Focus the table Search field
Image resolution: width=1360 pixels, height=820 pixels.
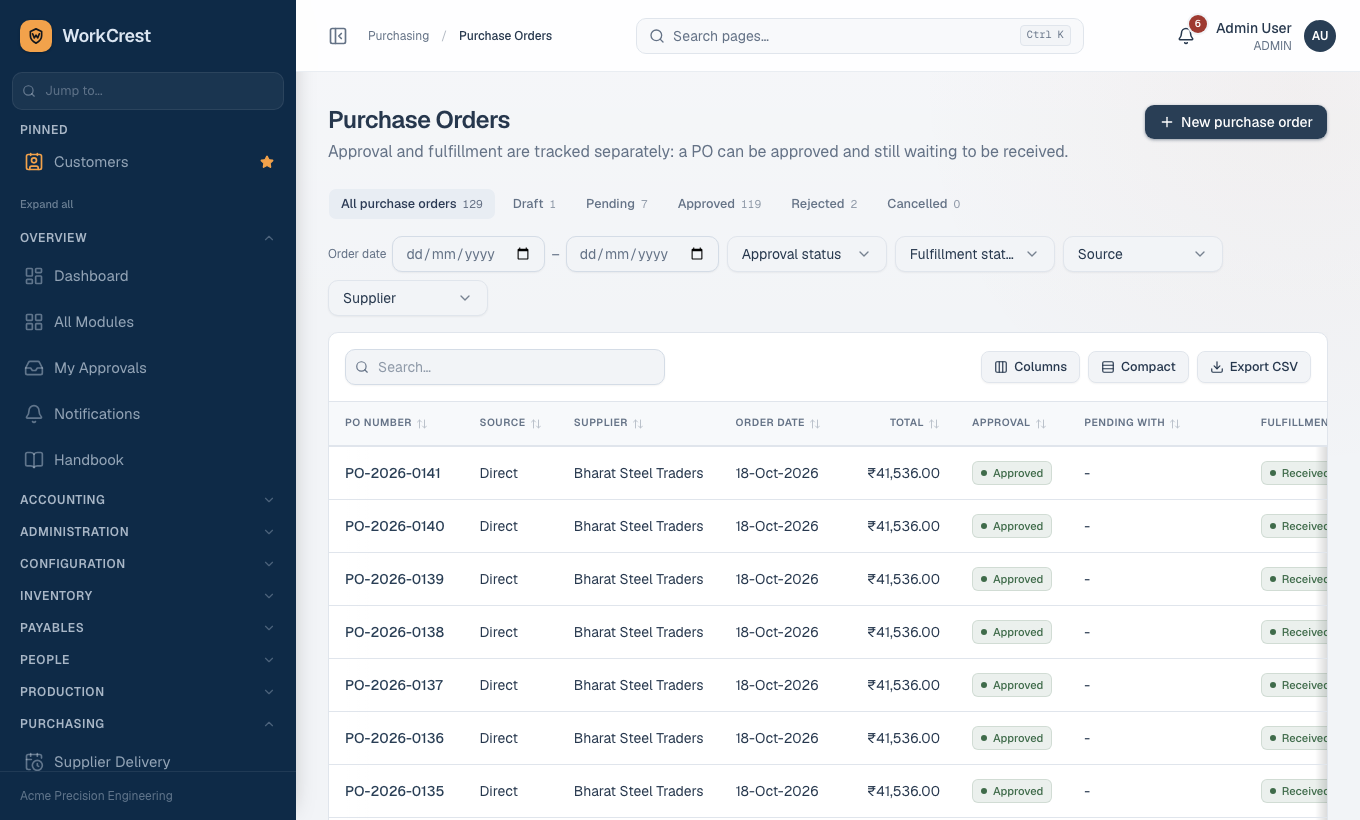[x=505, y=367]
